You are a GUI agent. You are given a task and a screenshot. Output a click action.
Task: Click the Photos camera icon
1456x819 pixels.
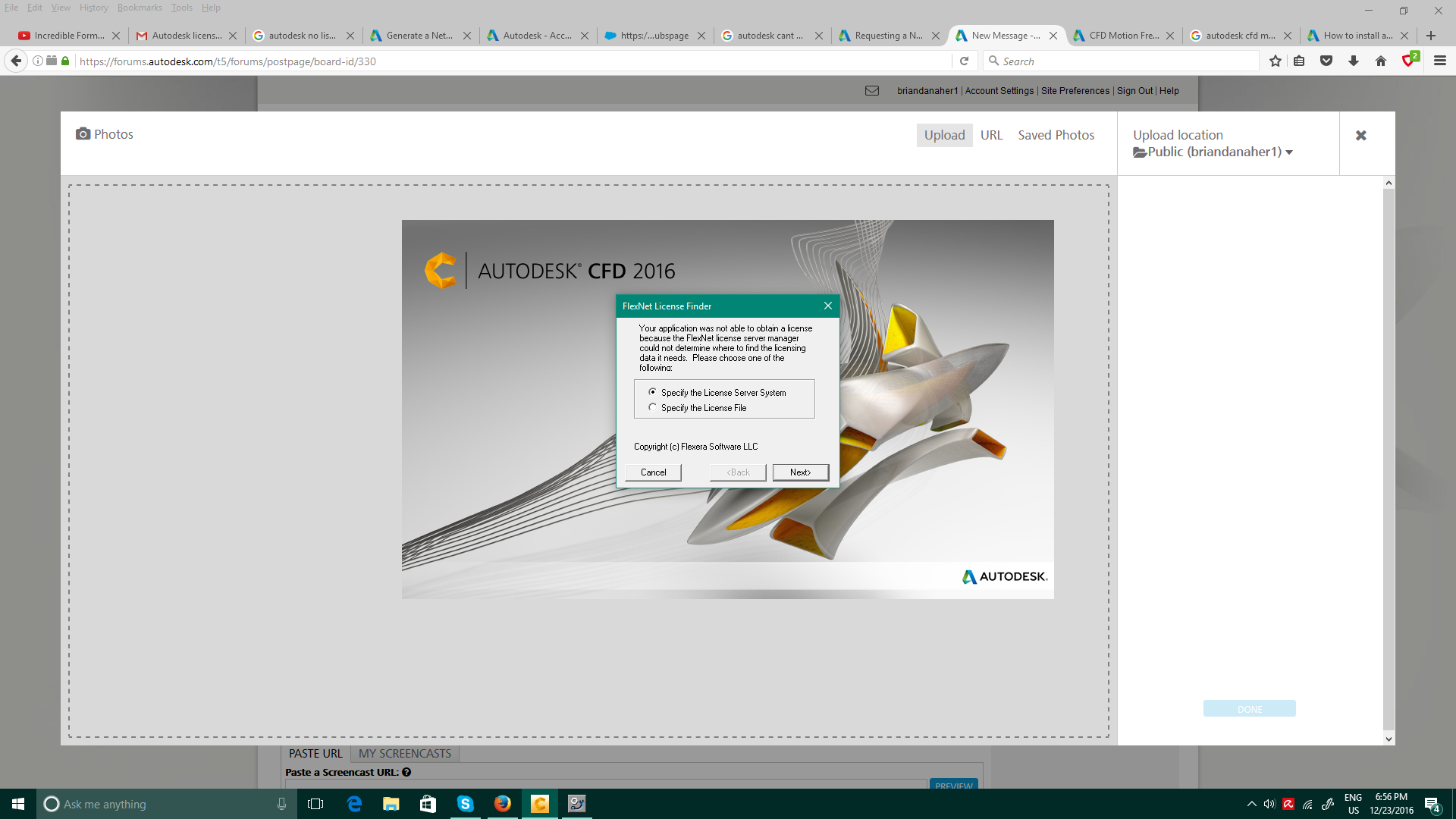[83, 133]
